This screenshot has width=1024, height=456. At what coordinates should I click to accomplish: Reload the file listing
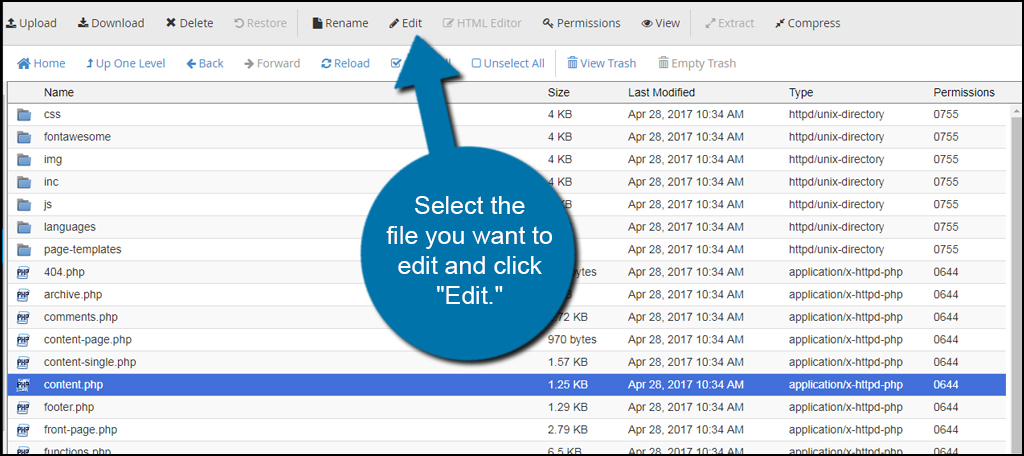[x=345, y=63]
